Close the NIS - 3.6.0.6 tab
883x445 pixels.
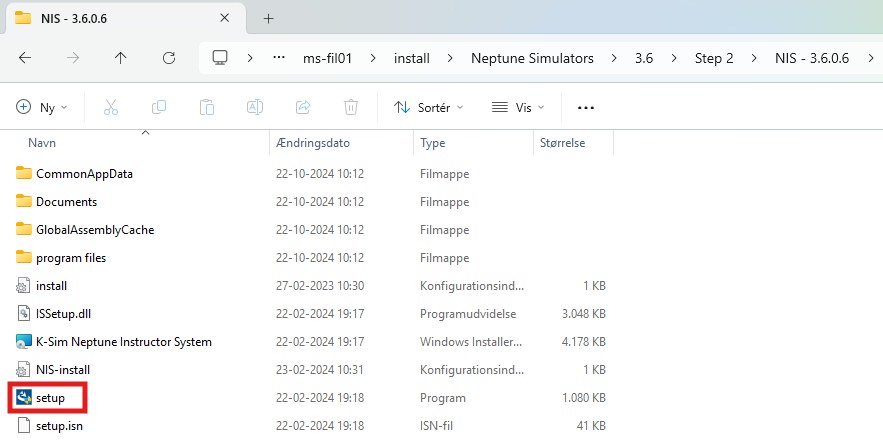[225, 18]
